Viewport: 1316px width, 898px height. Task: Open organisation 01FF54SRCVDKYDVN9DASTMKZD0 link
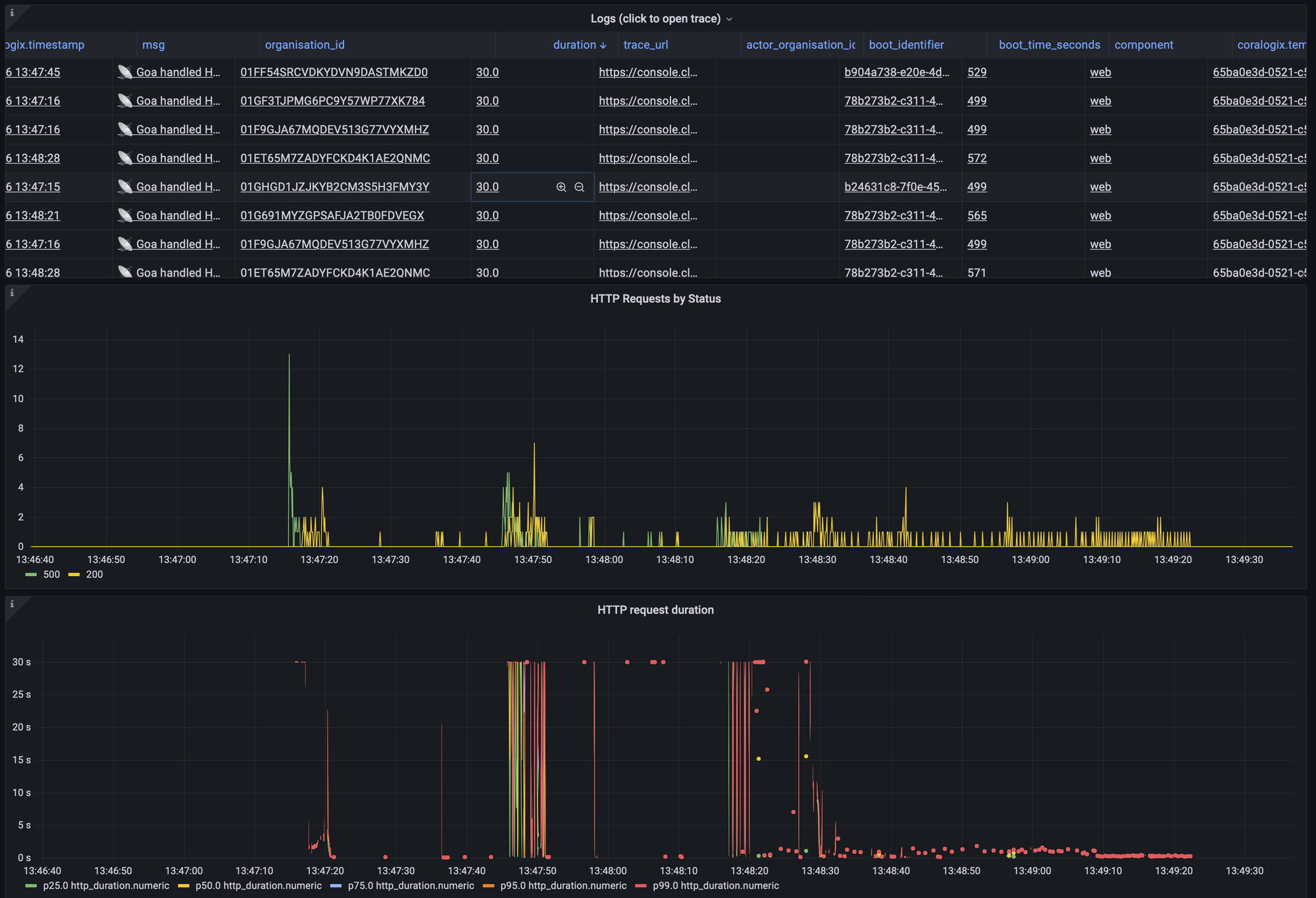(x=334, y=72)
